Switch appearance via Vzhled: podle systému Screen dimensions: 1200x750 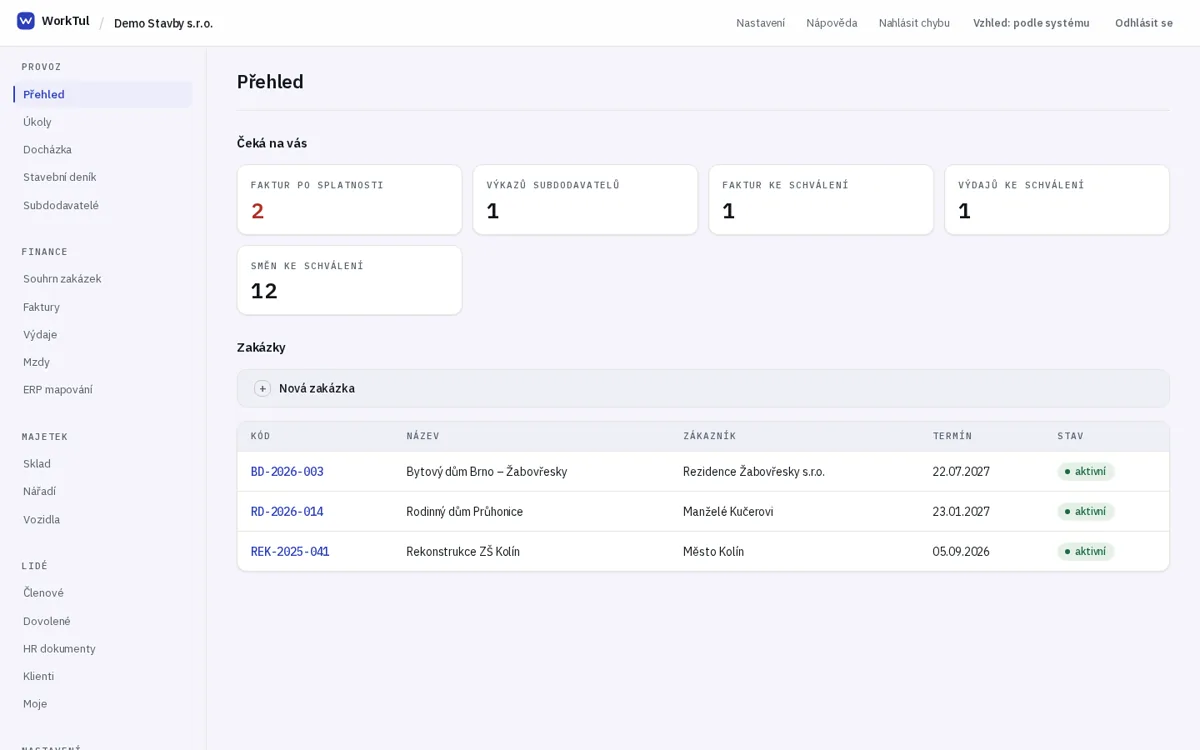(1031, 23)
